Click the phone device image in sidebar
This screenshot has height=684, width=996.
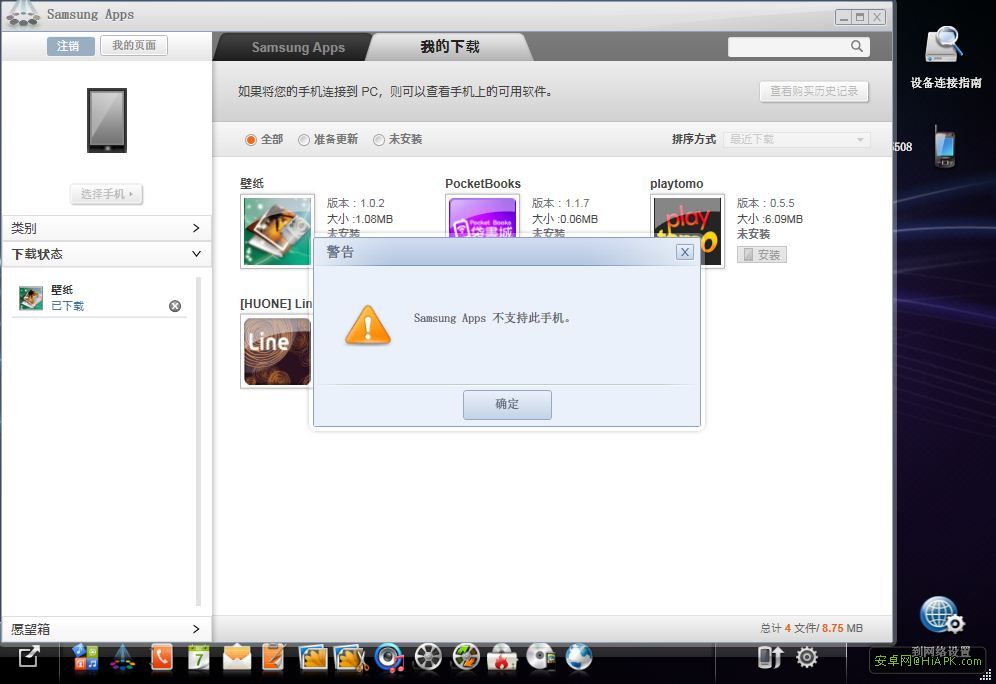(x=107, y=121)
